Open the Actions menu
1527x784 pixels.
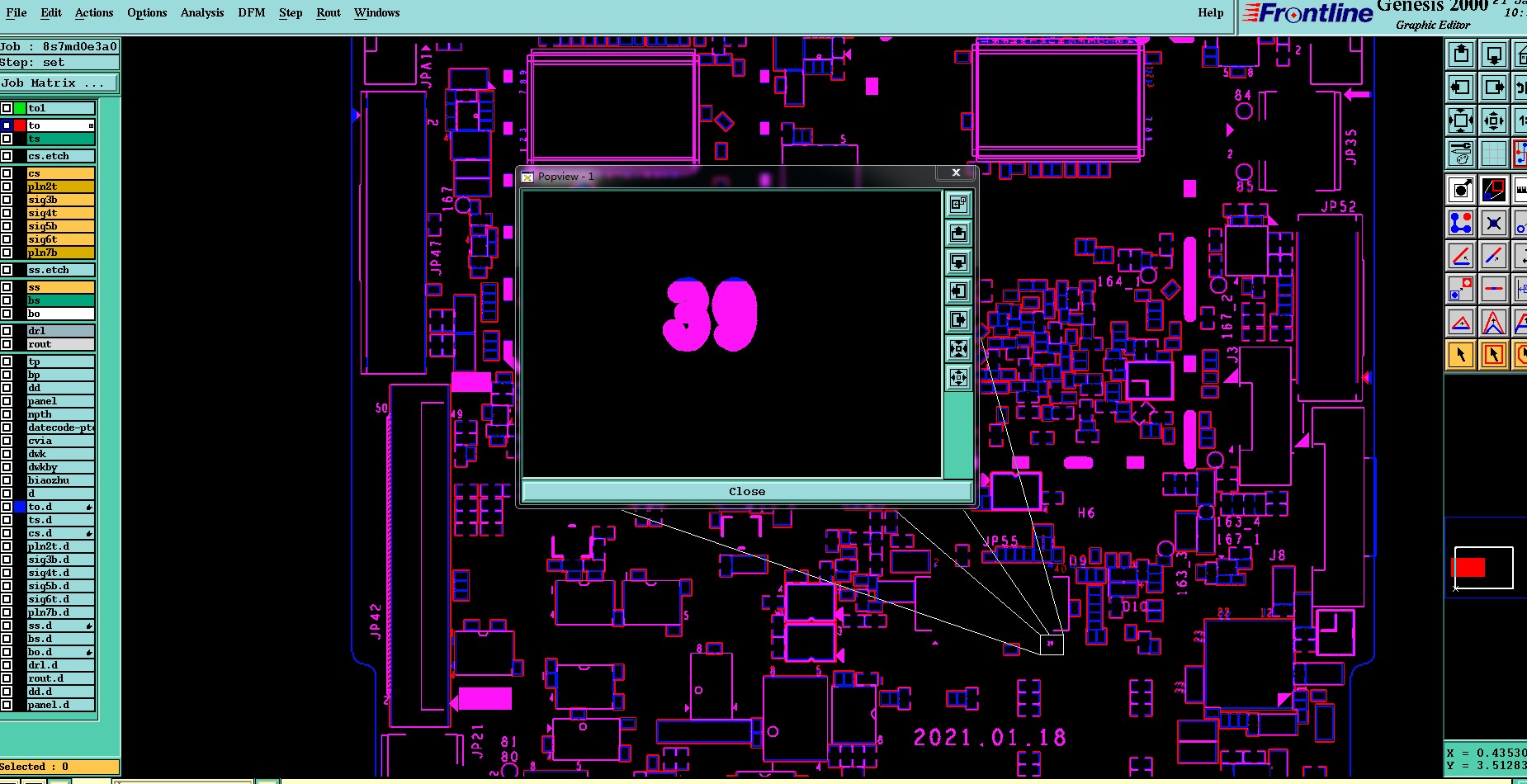(94, 12)
